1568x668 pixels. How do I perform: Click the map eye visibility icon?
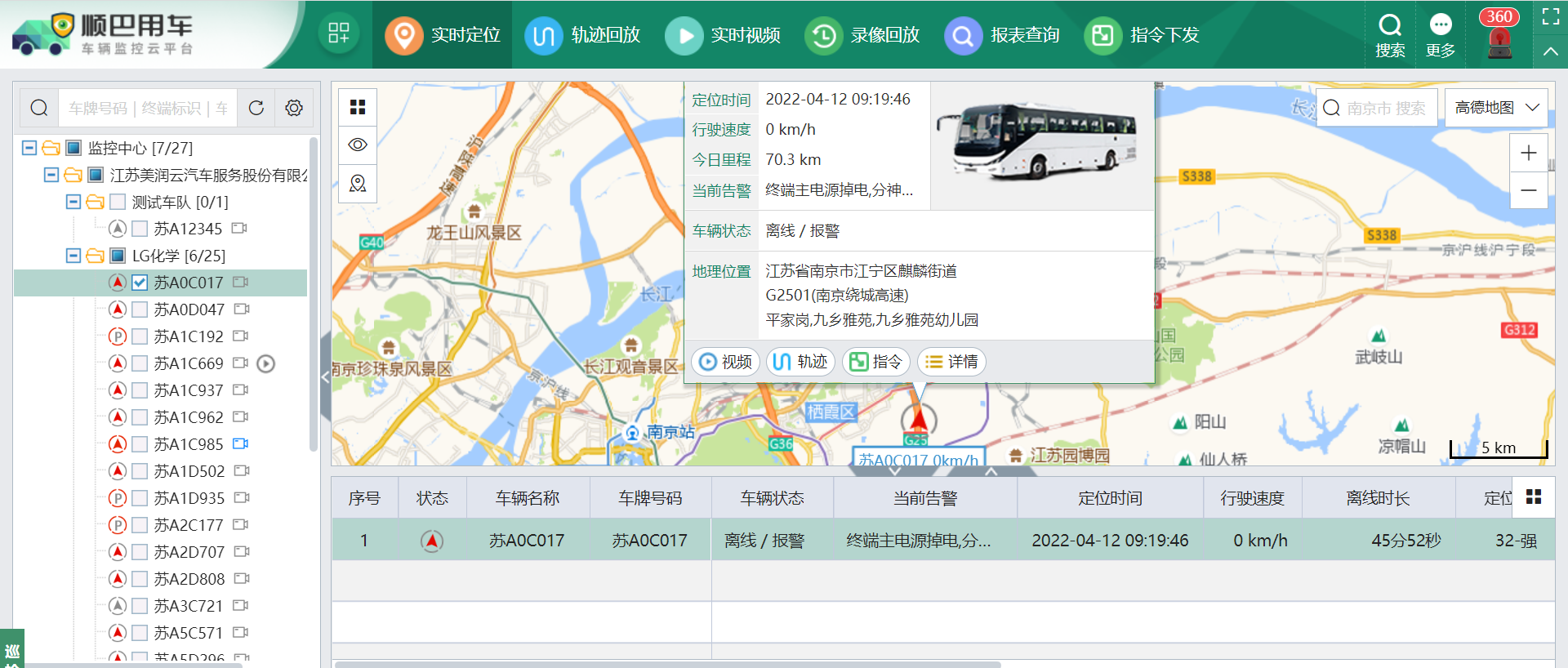358,145
